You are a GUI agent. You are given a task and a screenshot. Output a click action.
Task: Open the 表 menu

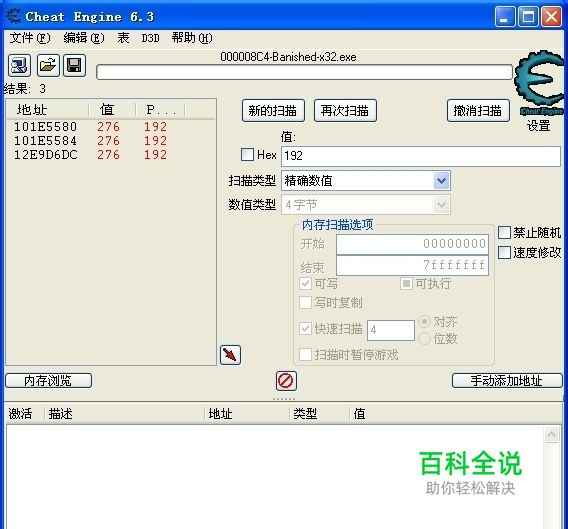pos(123,38)
